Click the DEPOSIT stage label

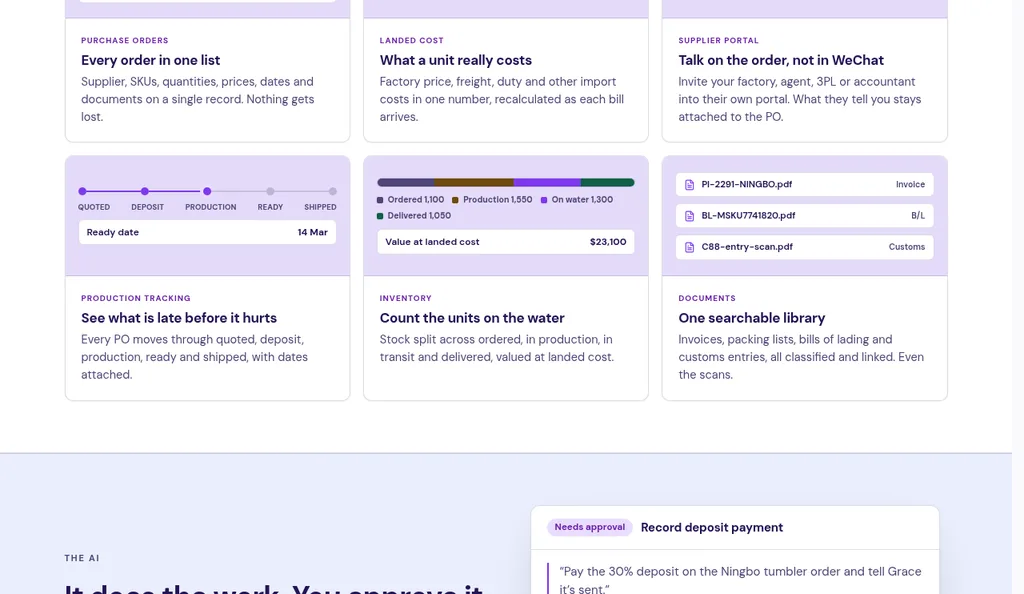pyautogui.click(x=148, y=207)
